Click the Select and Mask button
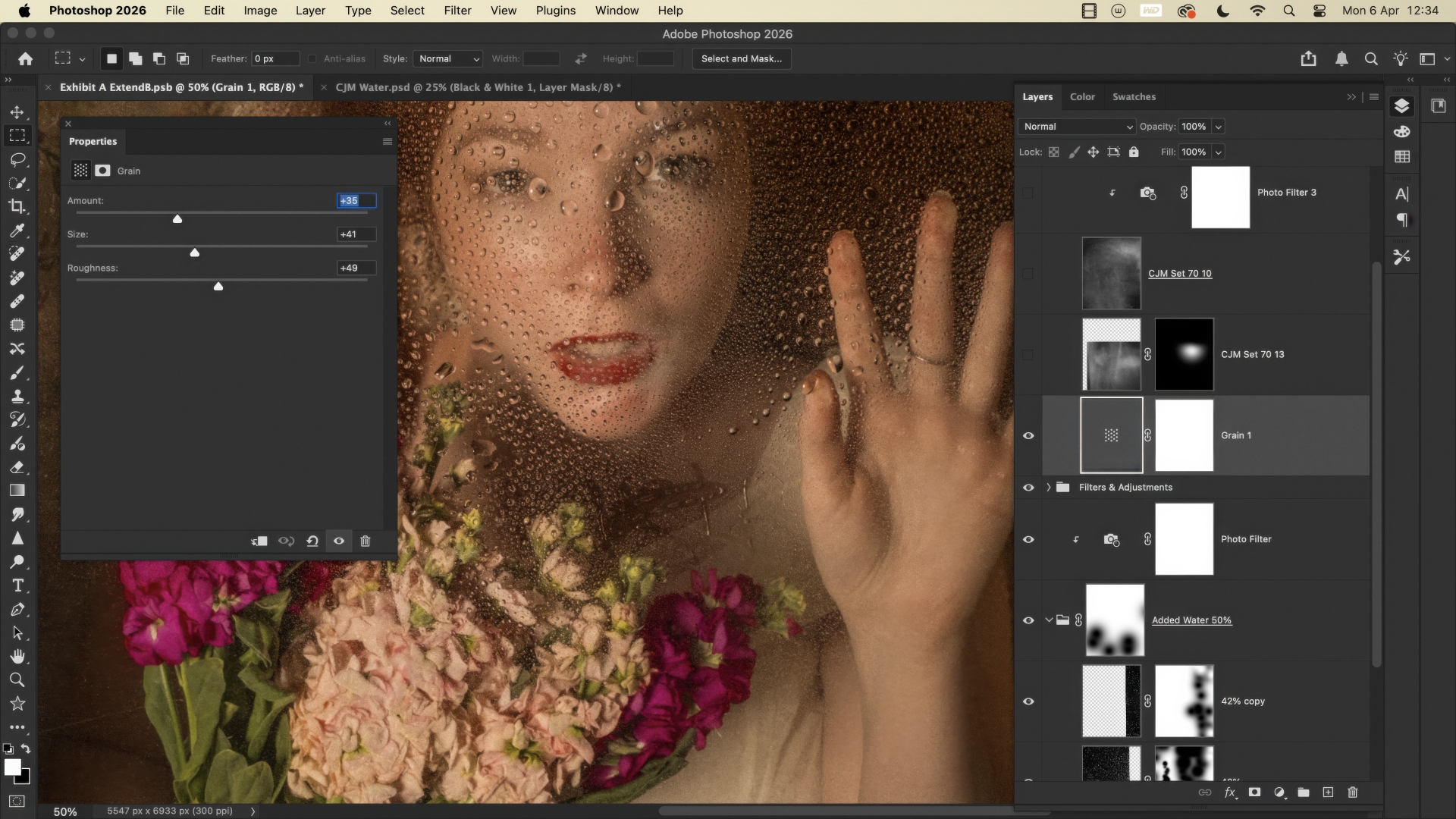This screenshot has width=1456, height=819. (741, 58)
